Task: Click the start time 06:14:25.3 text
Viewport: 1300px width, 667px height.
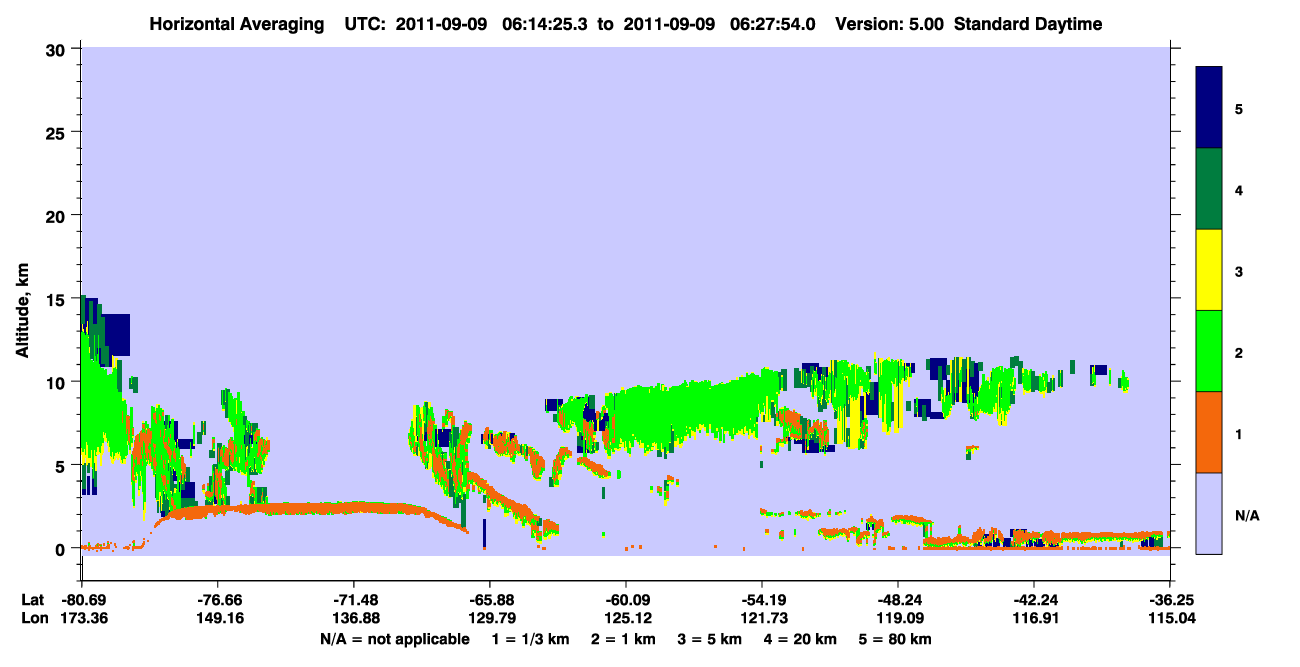Action: point(554,24)
